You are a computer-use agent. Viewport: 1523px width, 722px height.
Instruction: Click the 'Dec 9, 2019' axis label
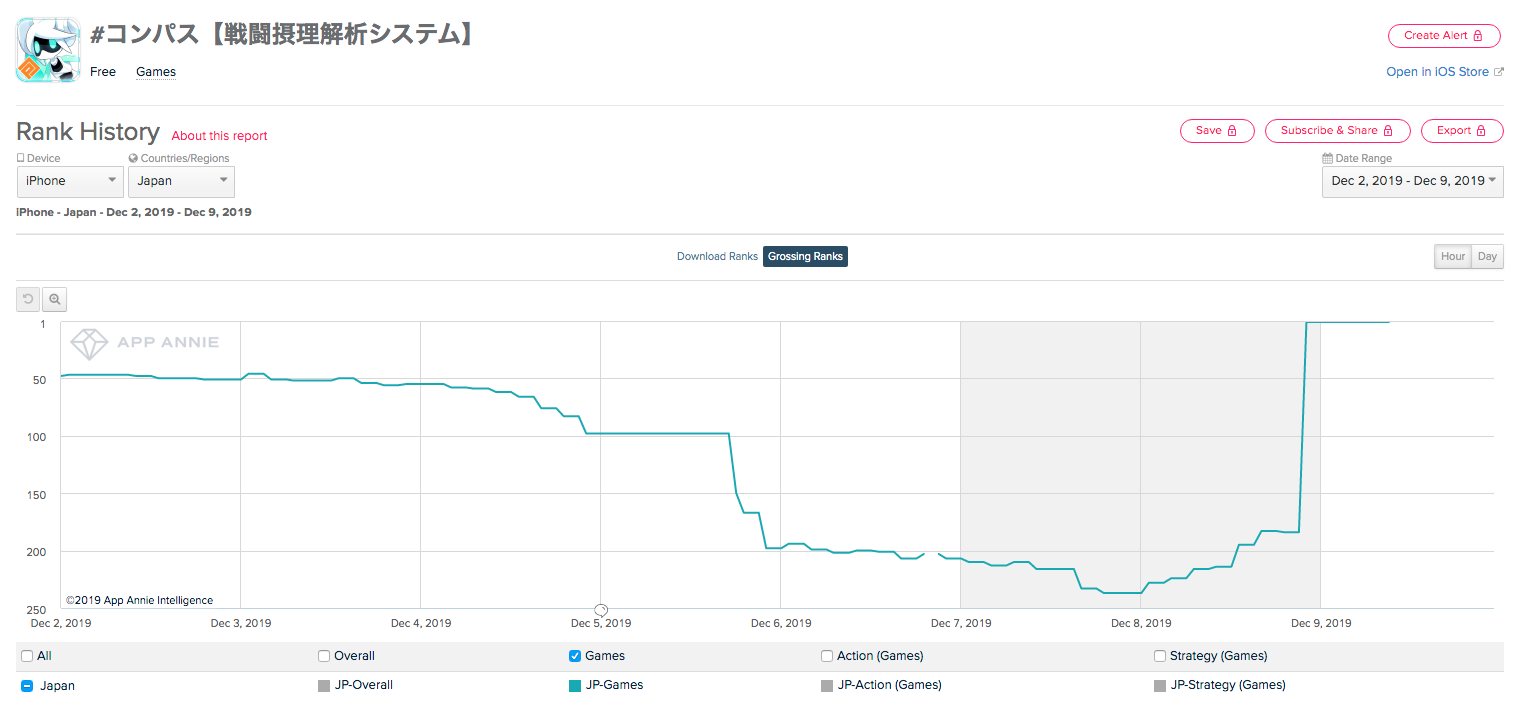coord(1321,623)
